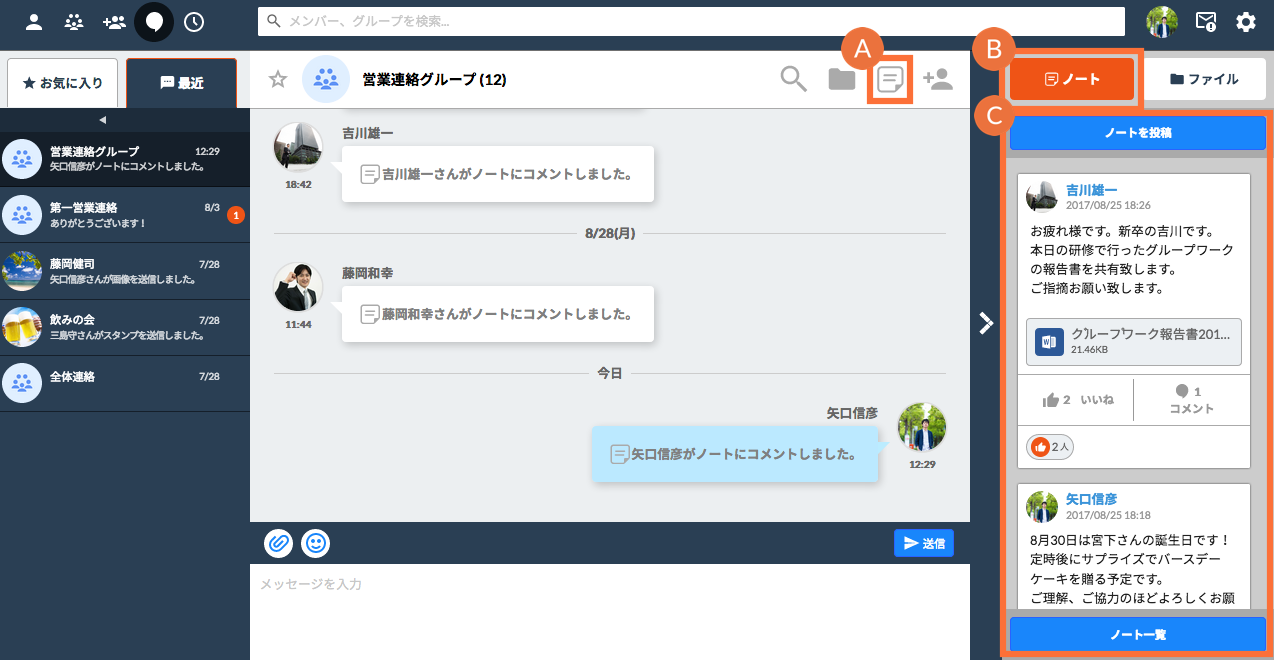
Task: Click the メッセージを入力 text field
Action: [609, 610]
